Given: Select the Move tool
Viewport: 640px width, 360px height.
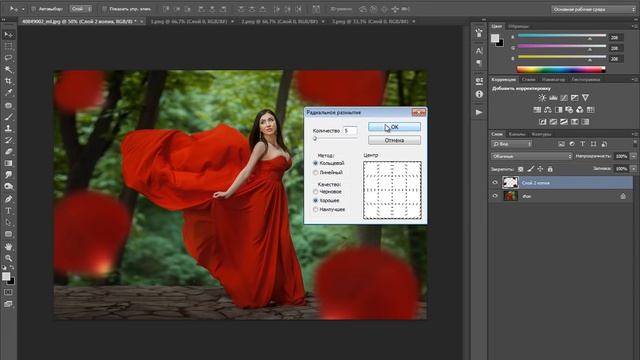Looking at the screenshot, I should 8,35.
